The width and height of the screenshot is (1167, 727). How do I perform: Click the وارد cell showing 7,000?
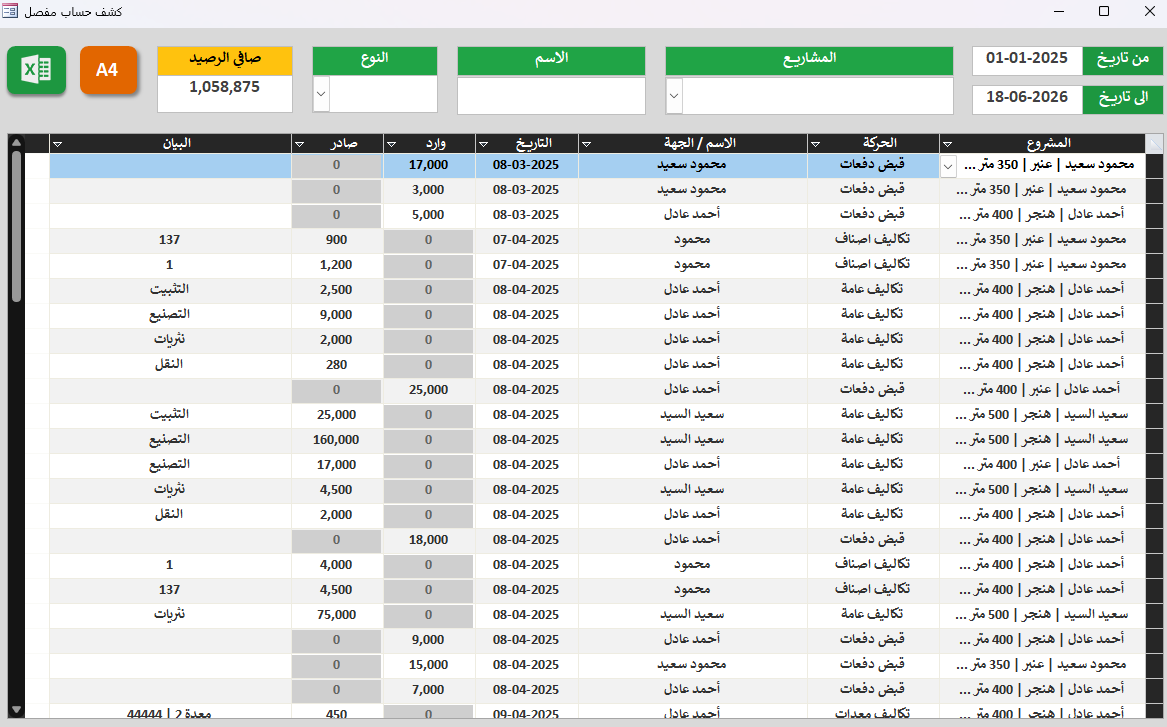(429, 691)
